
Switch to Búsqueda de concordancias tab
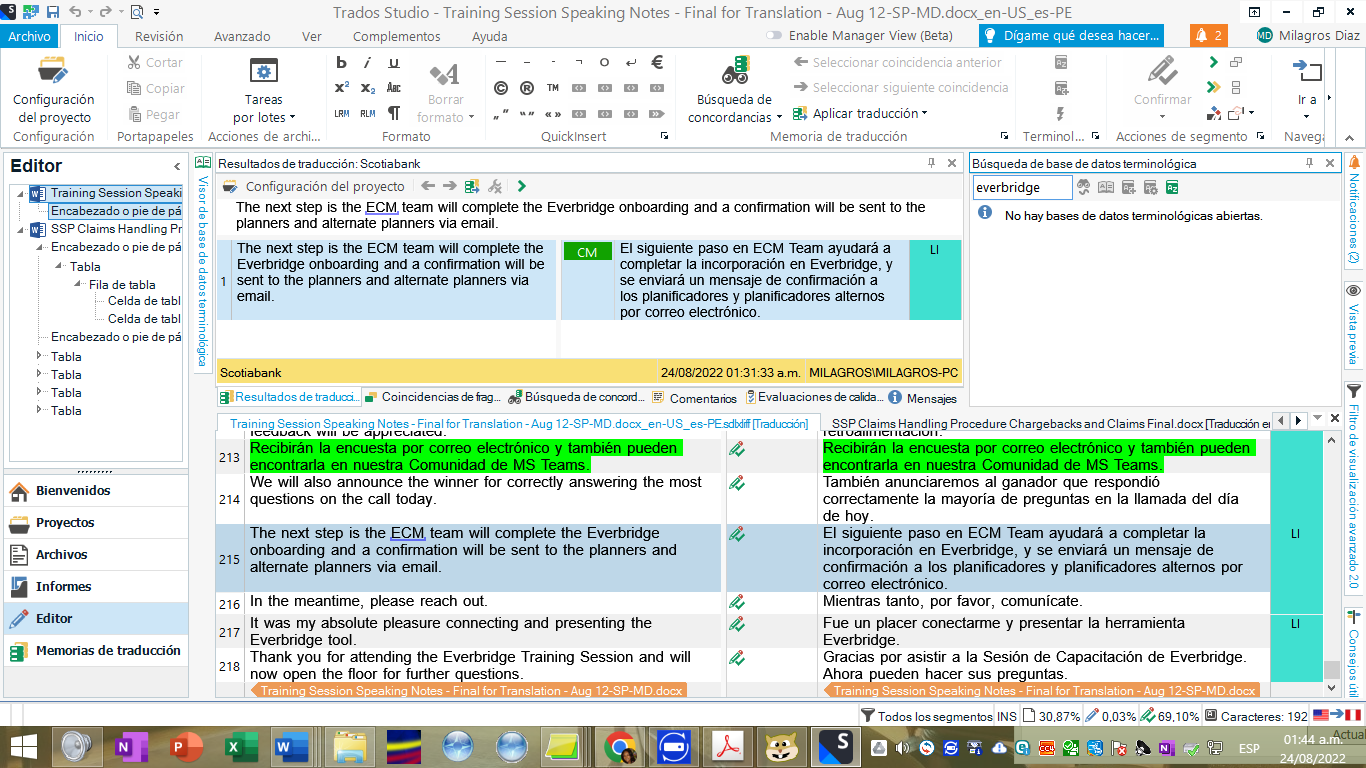click(x=576, y=397)
